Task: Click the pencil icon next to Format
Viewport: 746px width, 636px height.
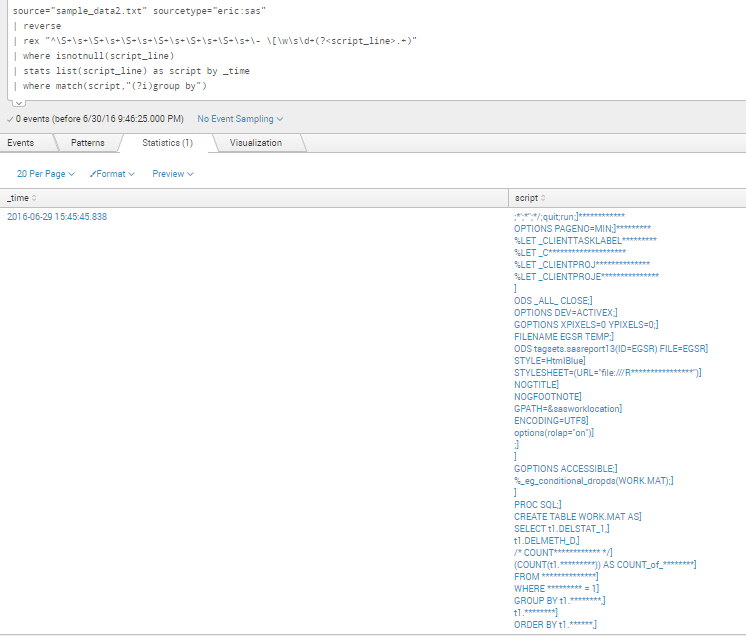Action: pos(93,174)
